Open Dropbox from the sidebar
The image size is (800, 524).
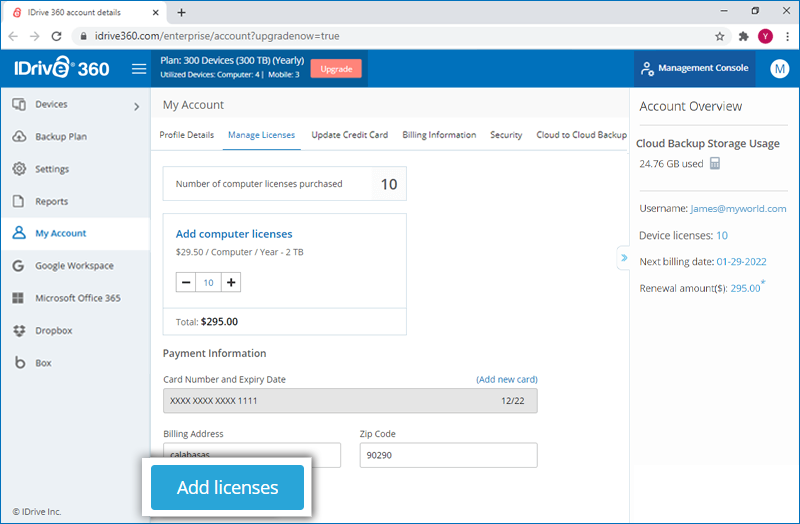coord(54,330)
